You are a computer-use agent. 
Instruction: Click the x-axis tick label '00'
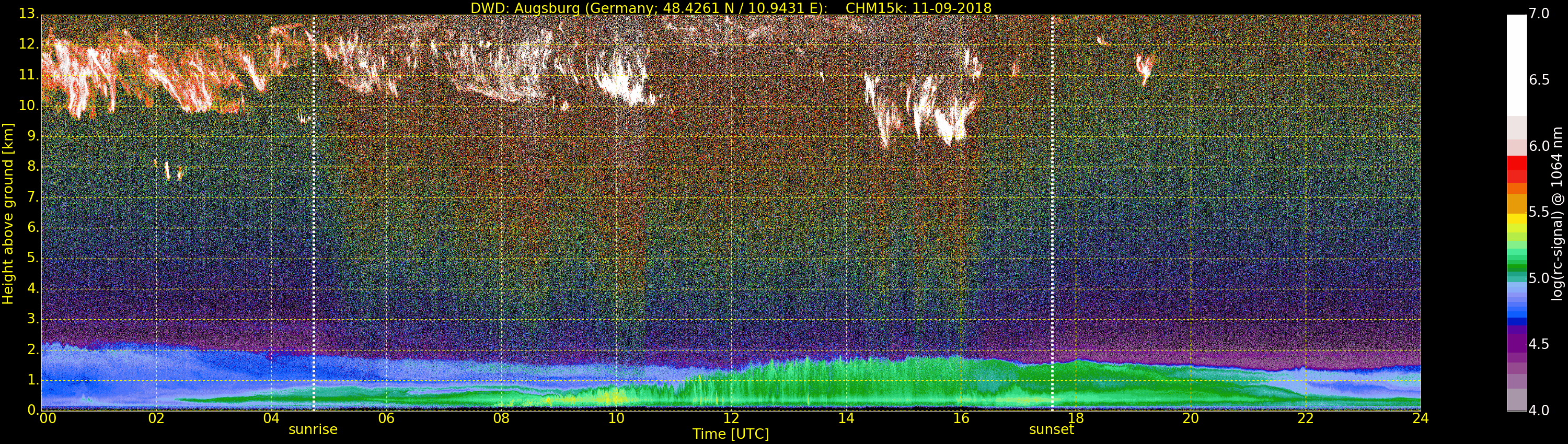[x=48, y=418]
